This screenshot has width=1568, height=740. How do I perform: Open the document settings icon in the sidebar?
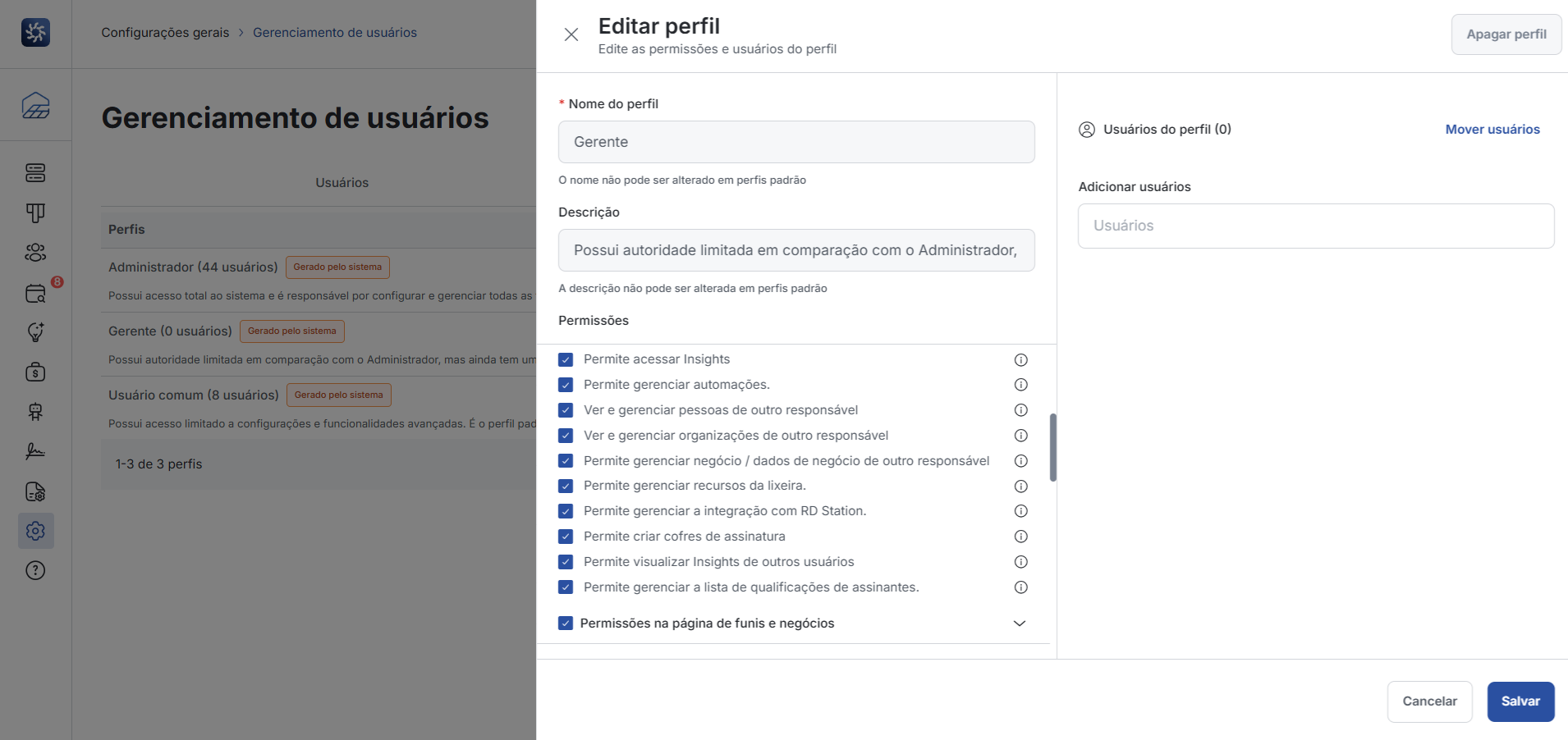[x=35, y=491]
